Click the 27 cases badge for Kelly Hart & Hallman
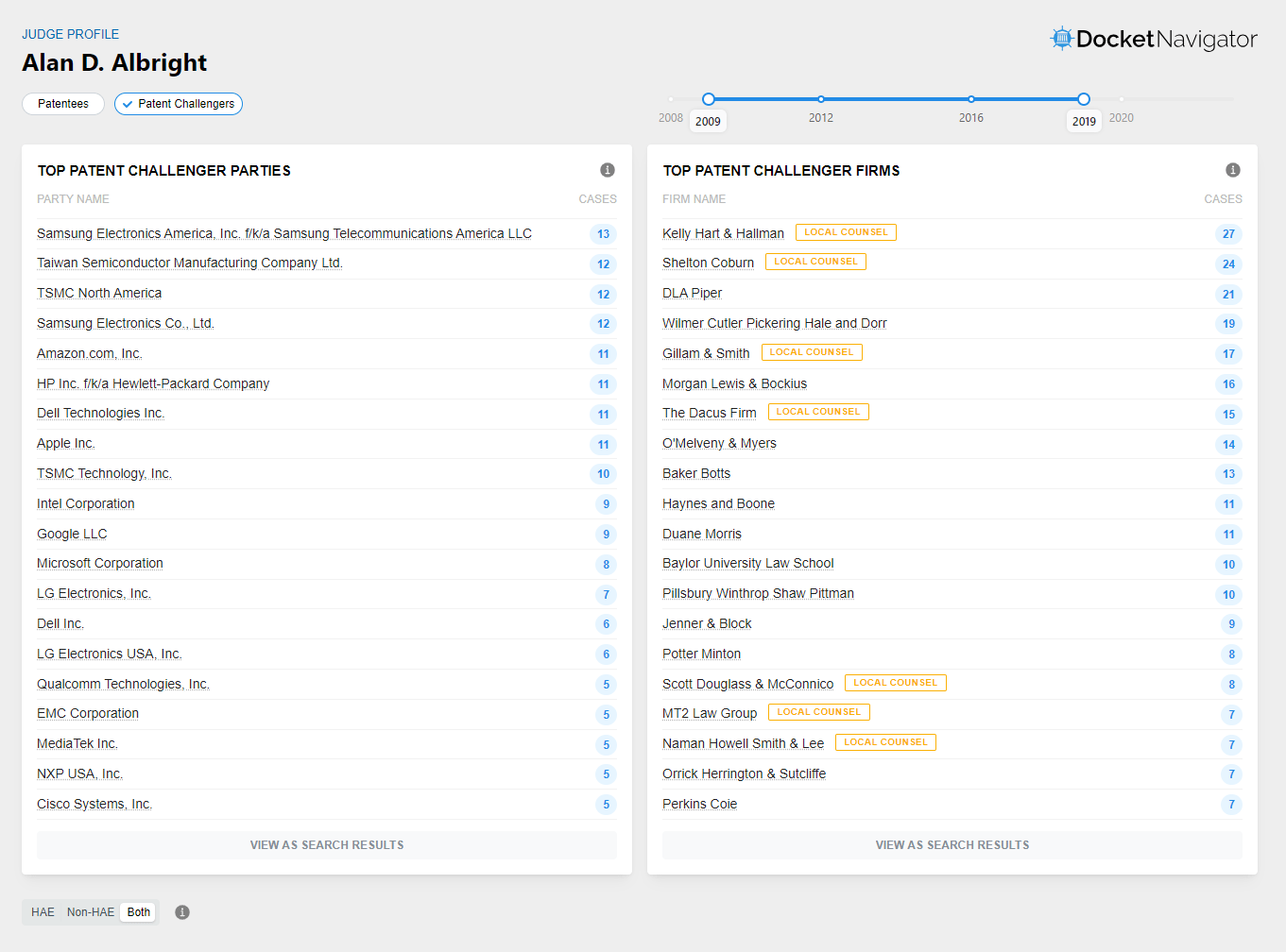This screenshot has width=1286, height=952. click(1228, 234)
